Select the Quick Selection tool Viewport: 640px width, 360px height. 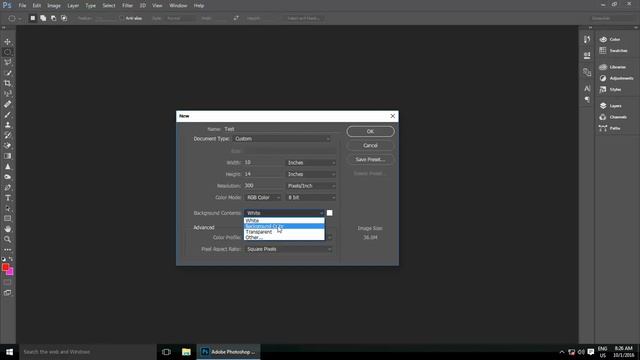(7, 73)
